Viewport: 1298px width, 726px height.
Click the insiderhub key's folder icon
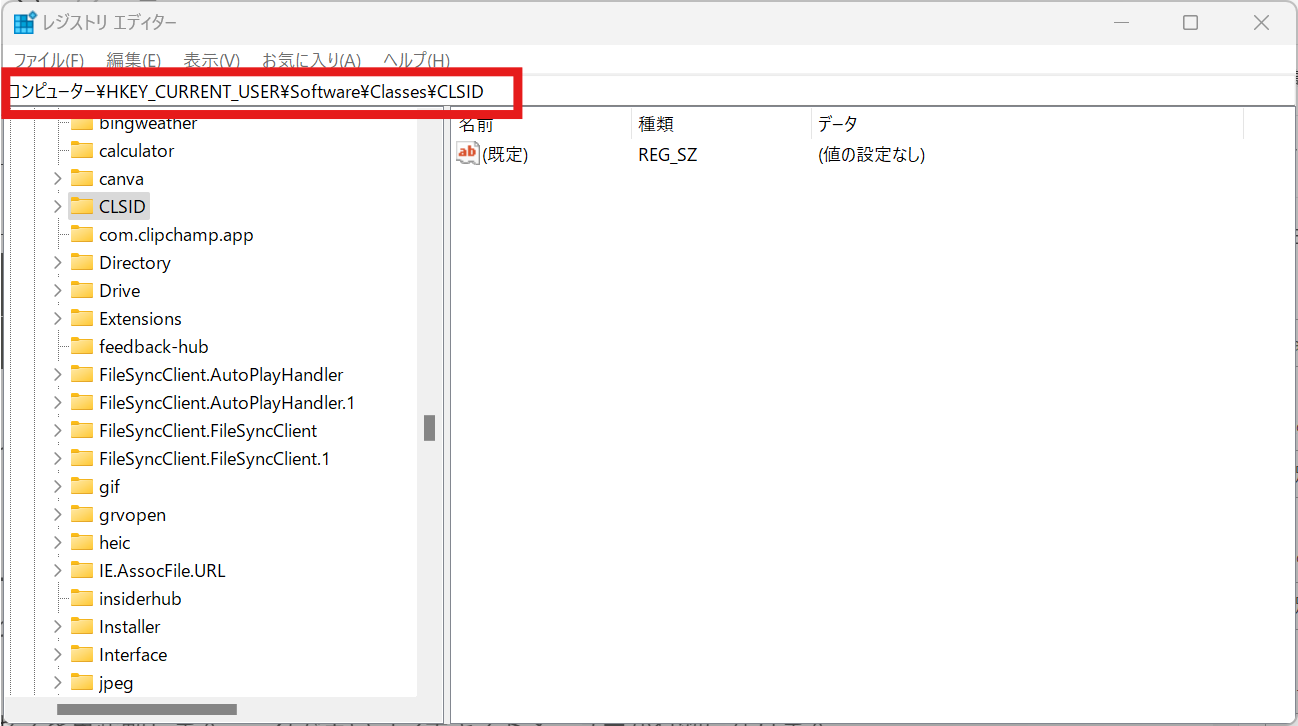(x=81, y=598)
